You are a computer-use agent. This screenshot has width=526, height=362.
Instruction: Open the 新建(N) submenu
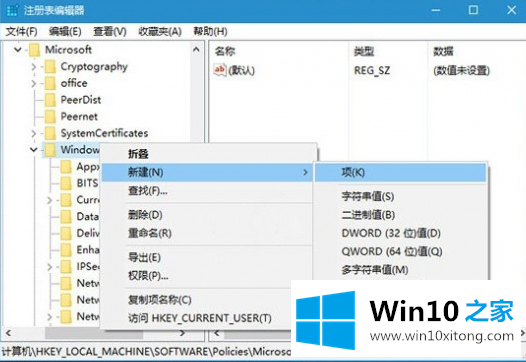click(x=207, y=172)
